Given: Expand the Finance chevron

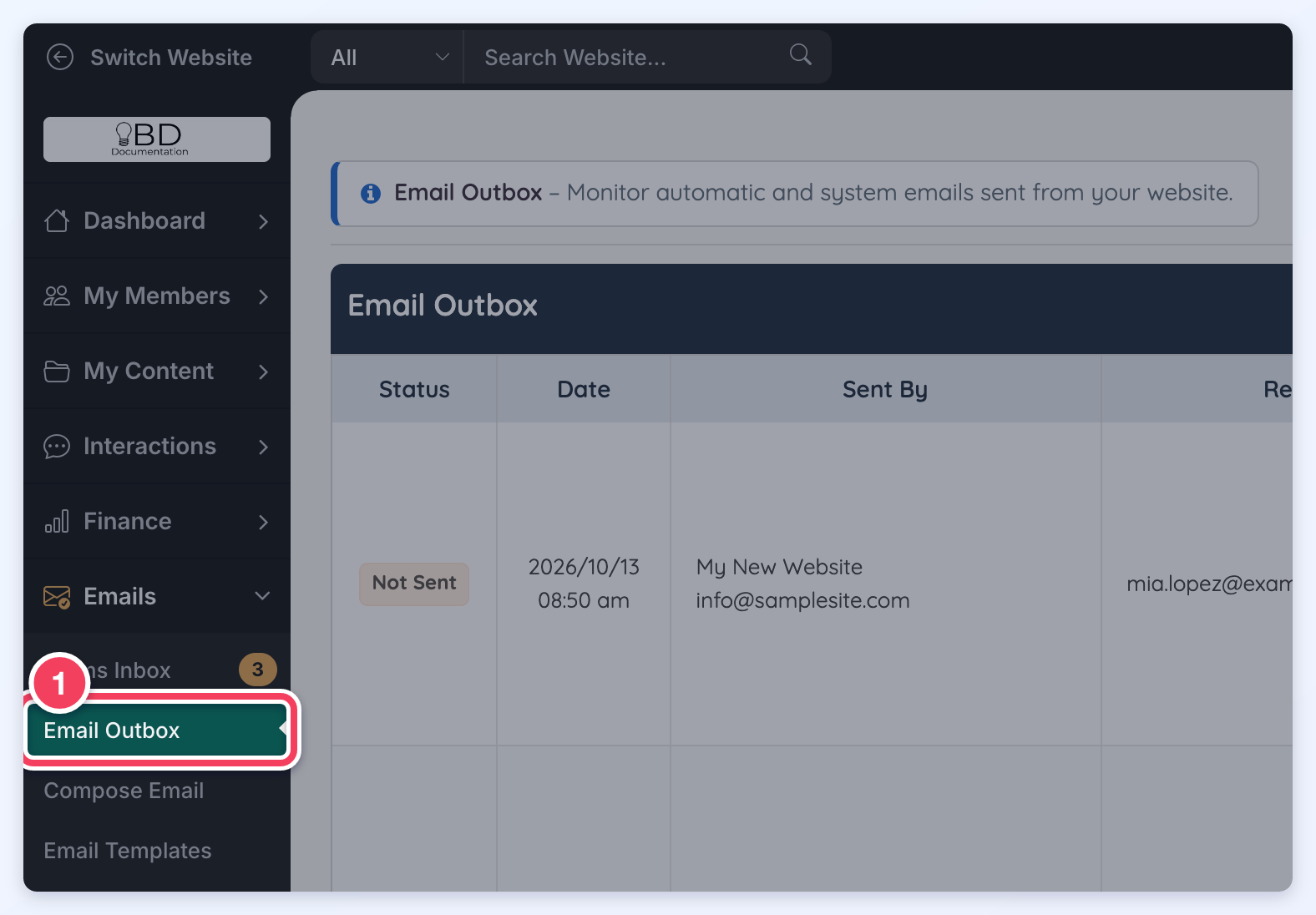Looking at the screenshot, I should (x=263, y=522).
